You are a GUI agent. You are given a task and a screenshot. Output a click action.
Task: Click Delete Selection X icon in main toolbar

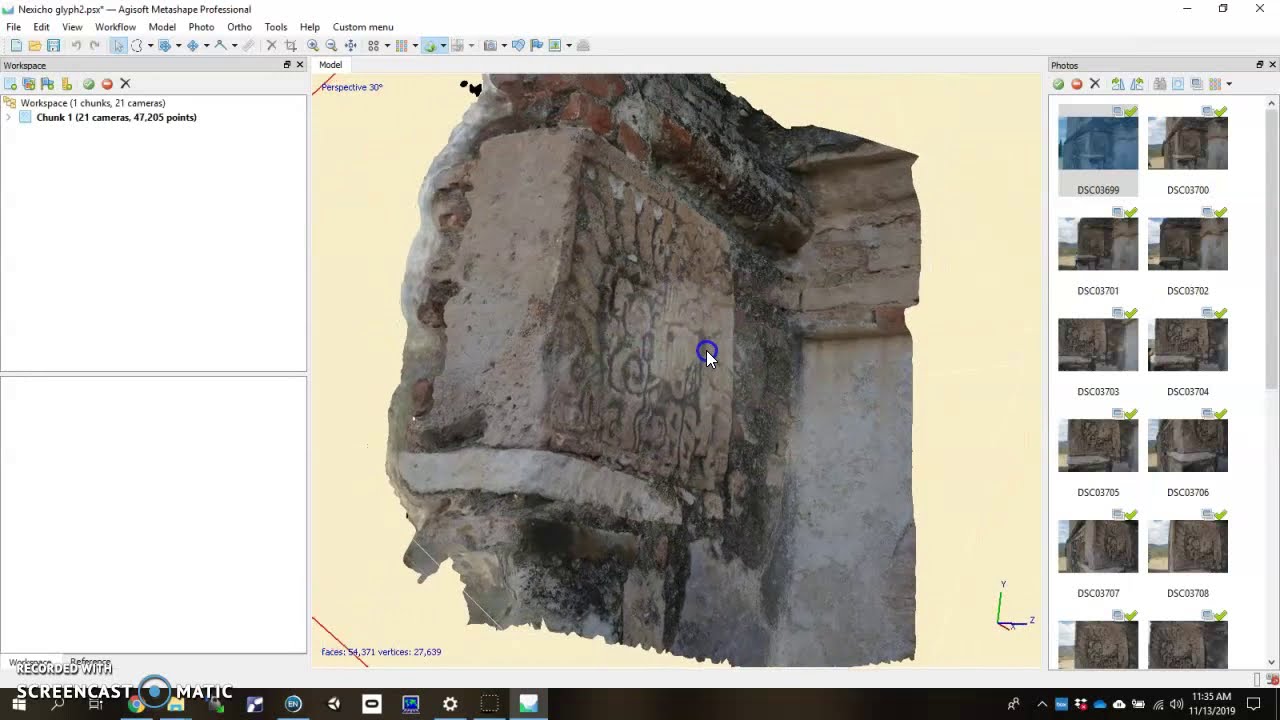coord(271,45)
